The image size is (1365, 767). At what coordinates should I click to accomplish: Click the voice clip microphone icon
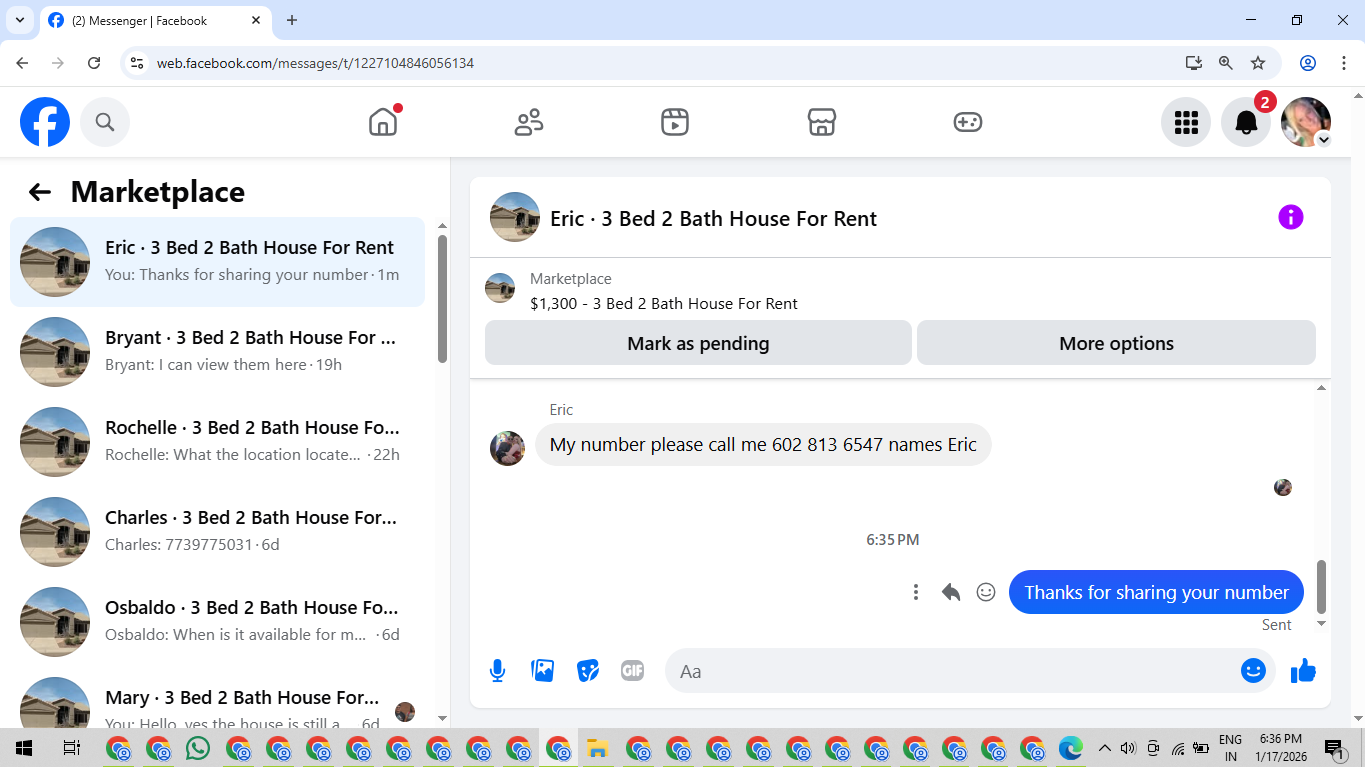pos(497,671)
